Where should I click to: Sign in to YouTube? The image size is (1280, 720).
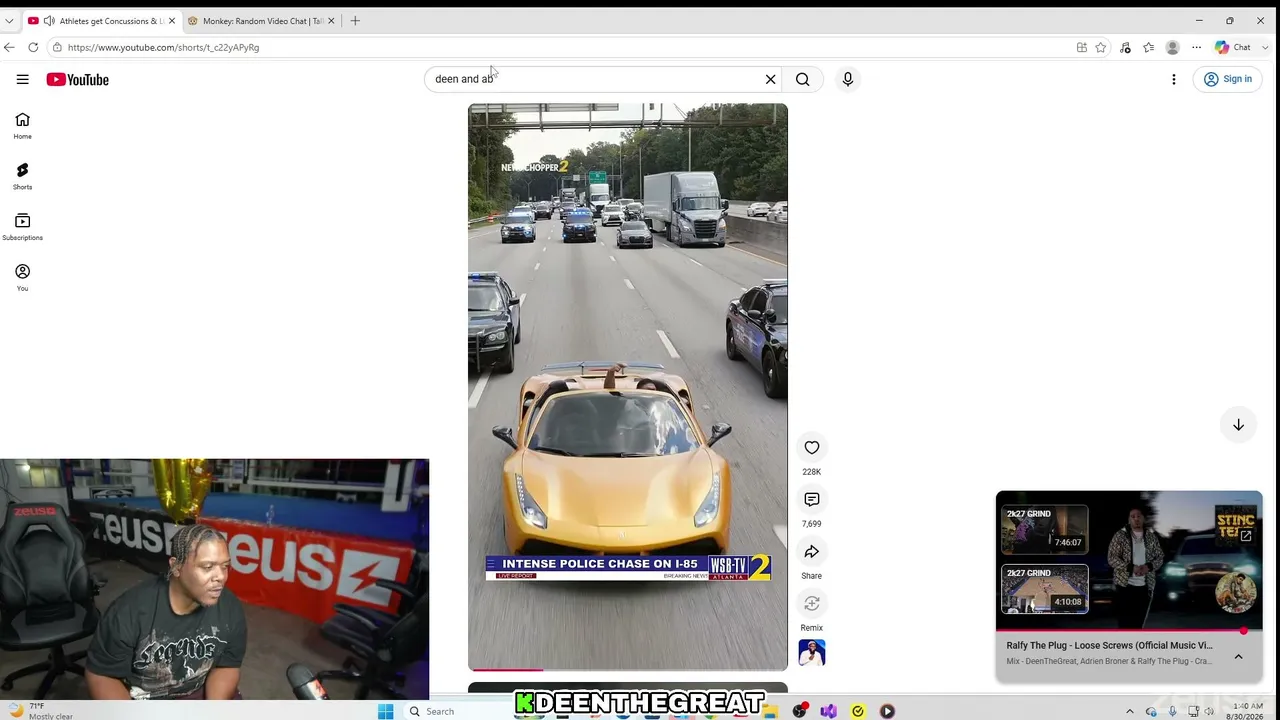(1228, 79)
